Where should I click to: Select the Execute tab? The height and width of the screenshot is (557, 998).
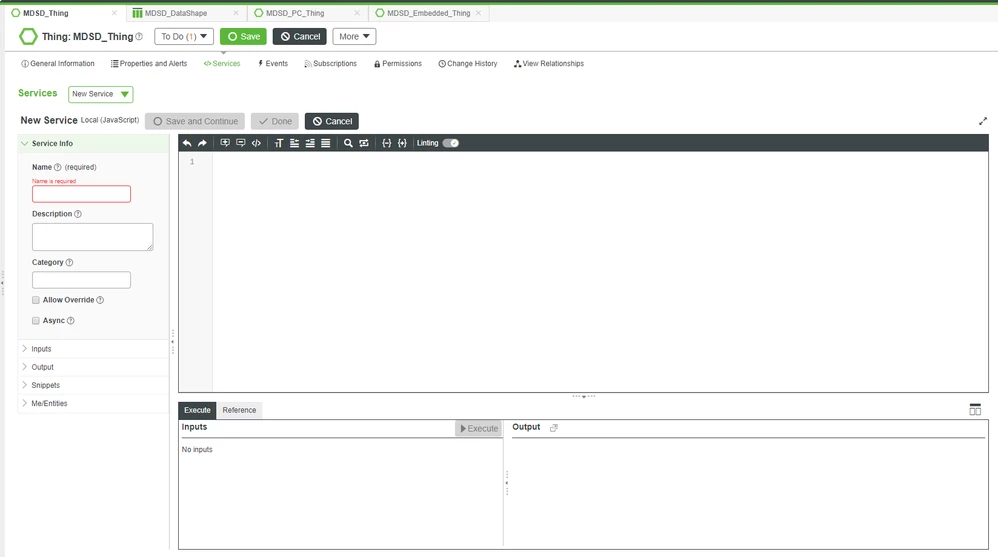[x=197, y=410]
